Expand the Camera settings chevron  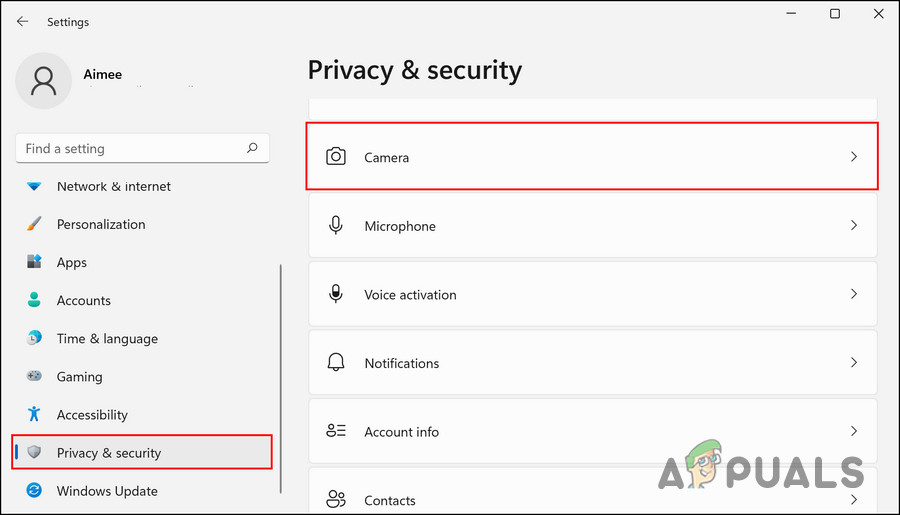pos(853,157)
